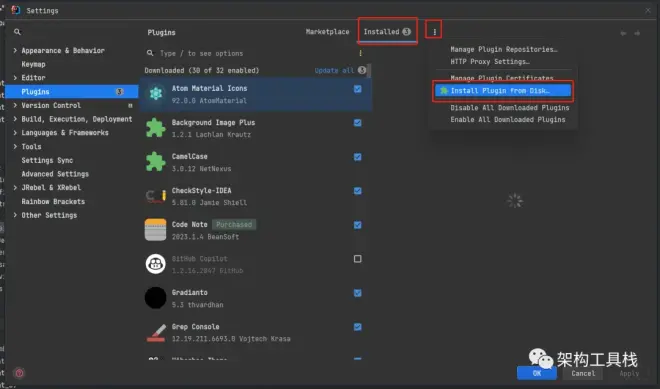Viewport: 660px width, 389px height.
Task: Switch to the Marketplace tab
Action: pos(327,32)
